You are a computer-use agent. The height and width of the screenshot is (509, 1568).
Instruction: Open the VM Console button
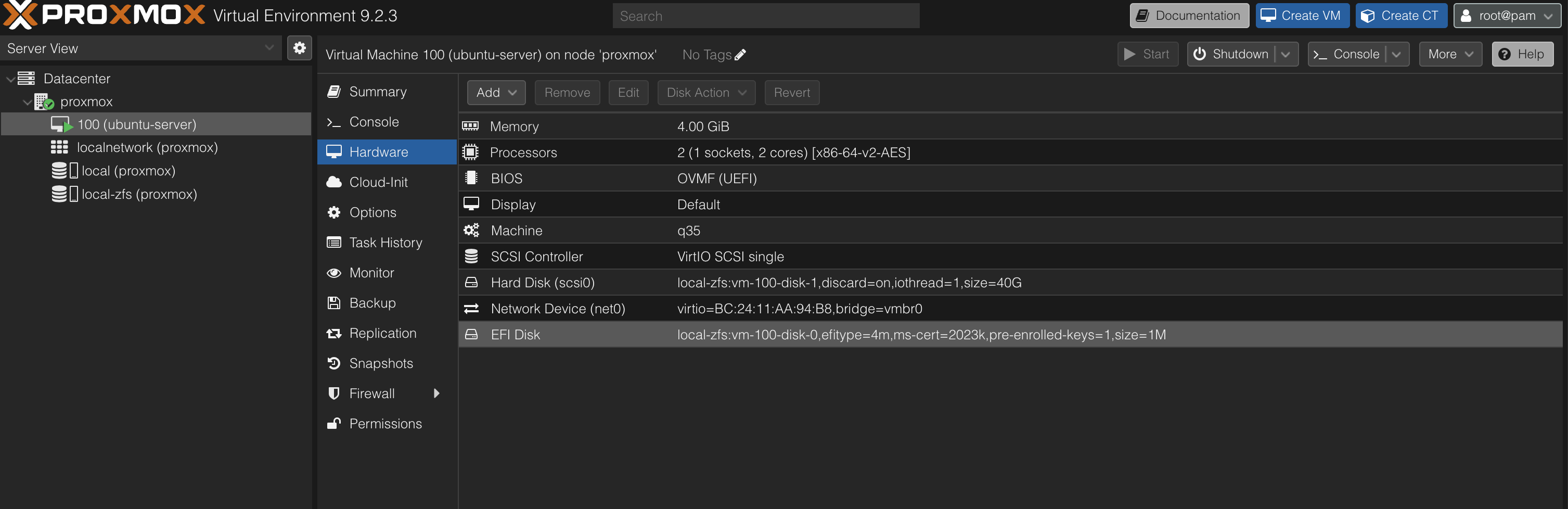[1347, 54]
